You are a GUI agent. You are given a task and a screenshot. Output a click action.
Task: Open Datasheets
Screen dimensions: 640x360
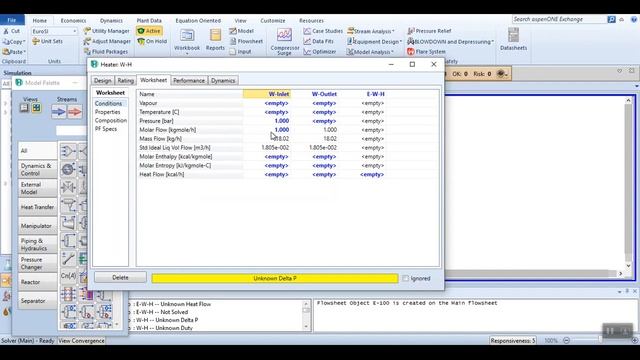point(513,40)
